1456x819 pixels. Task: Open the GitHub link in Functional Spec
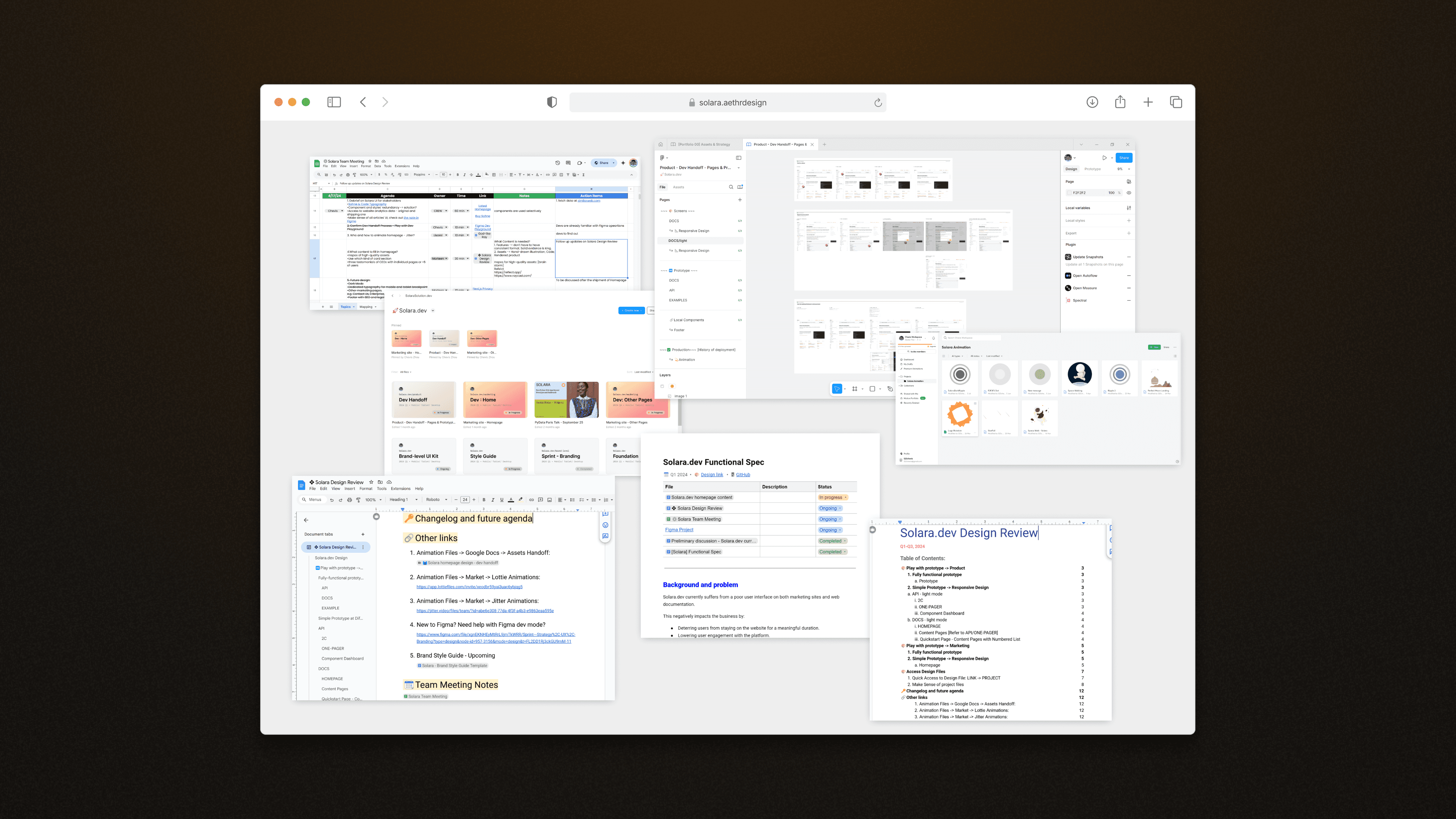743,475
